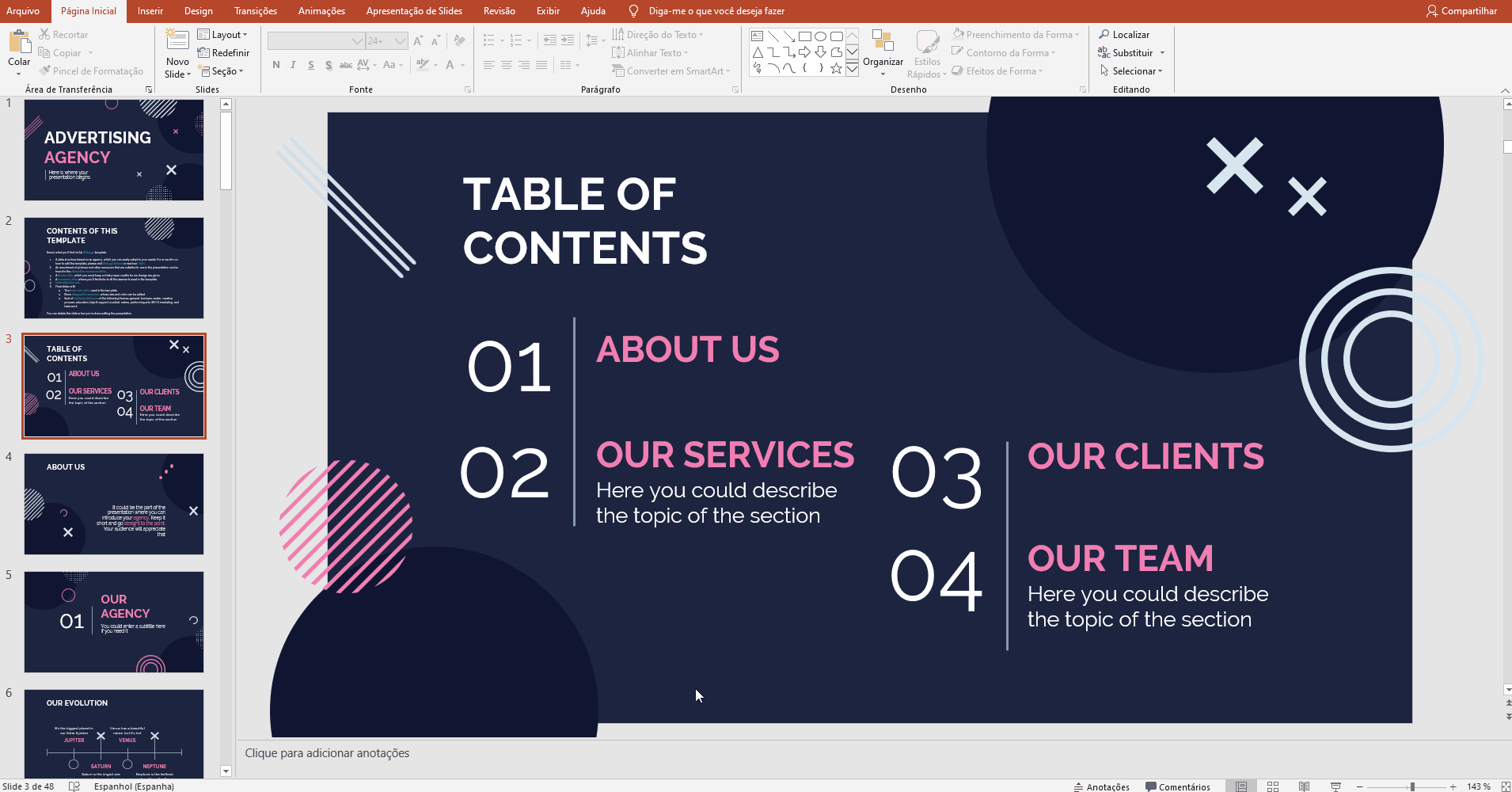Toggle Anotações notes pane
Image resolution: width=1512 pixels, height=792 pixels.
coord(1101,786)
